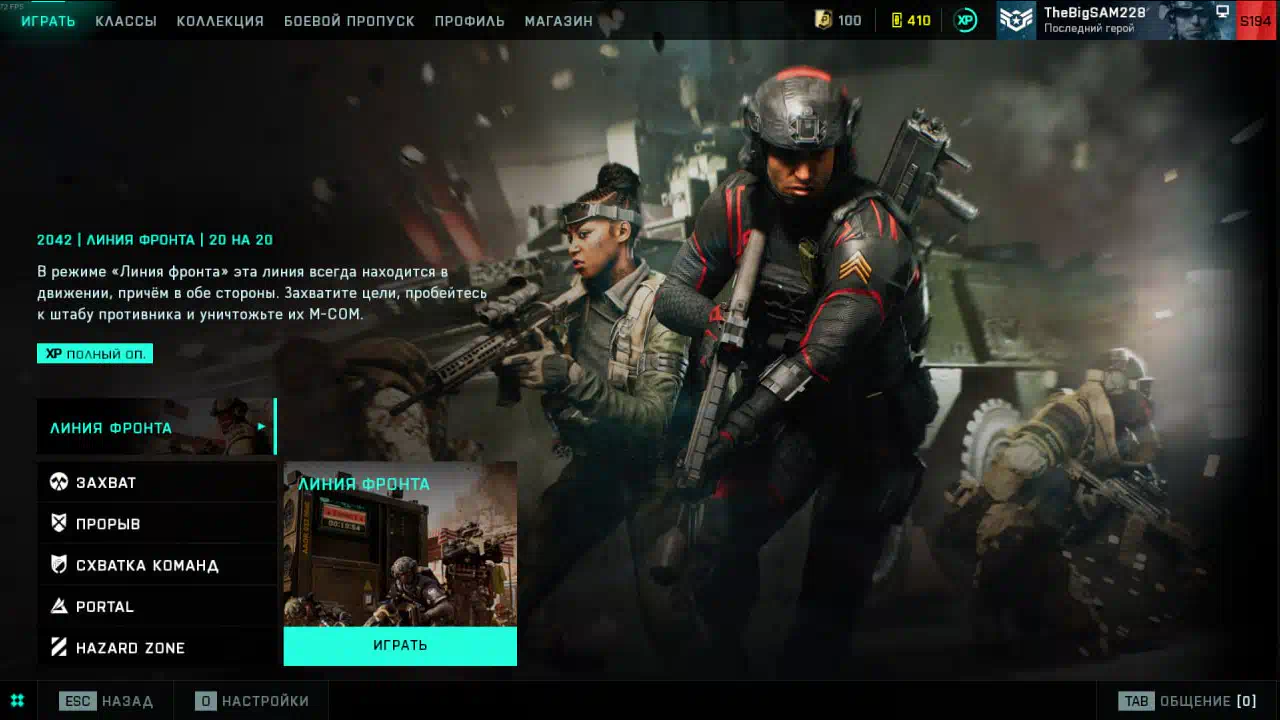This screenshot has height=720, width=1280.
Task: Open the four-dot menu icon
Action: coord(17,701)
